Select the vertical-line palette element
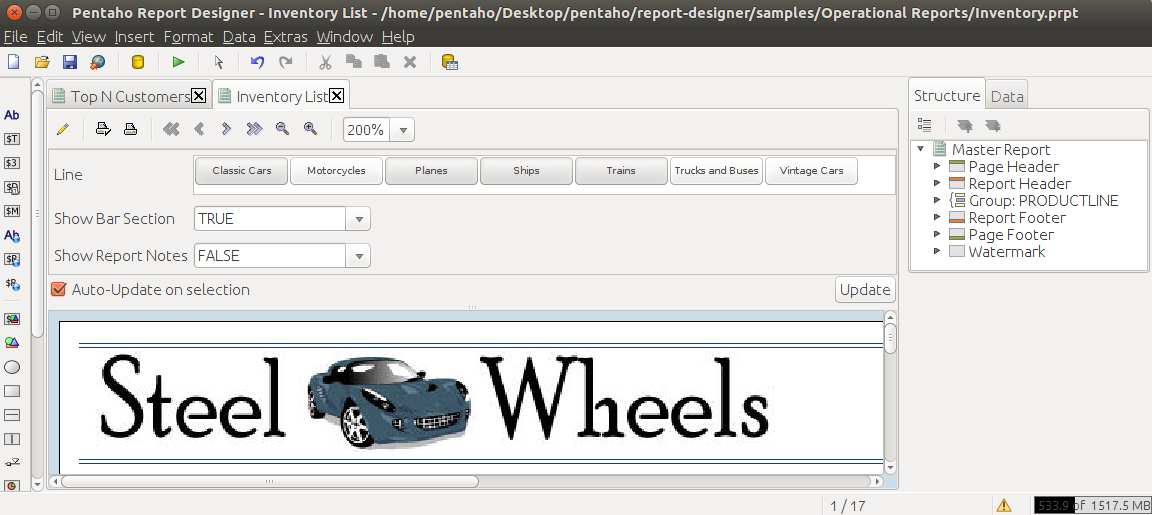 pyautogui.click(x=12, y=439)
